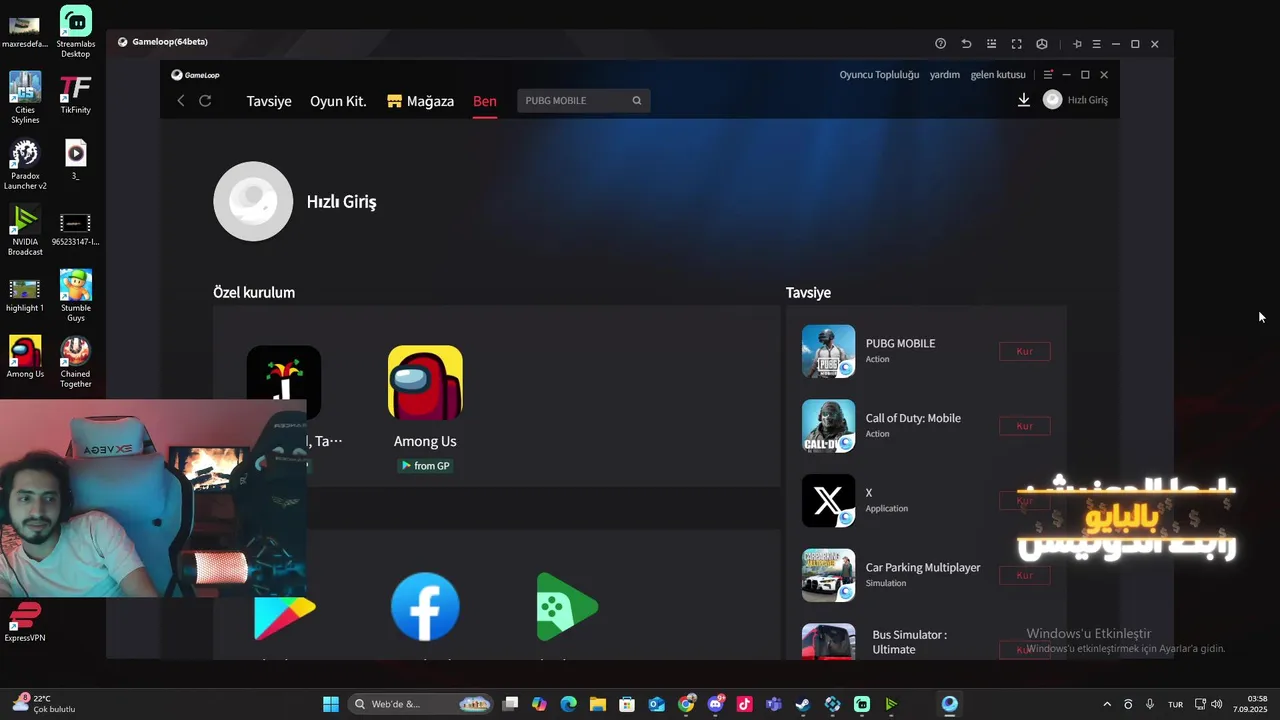Image resolution: width=1280 pixels, height=720 pixels.
Task: Click the refresh icon next to the back arrow
Action: pos(205,100)
